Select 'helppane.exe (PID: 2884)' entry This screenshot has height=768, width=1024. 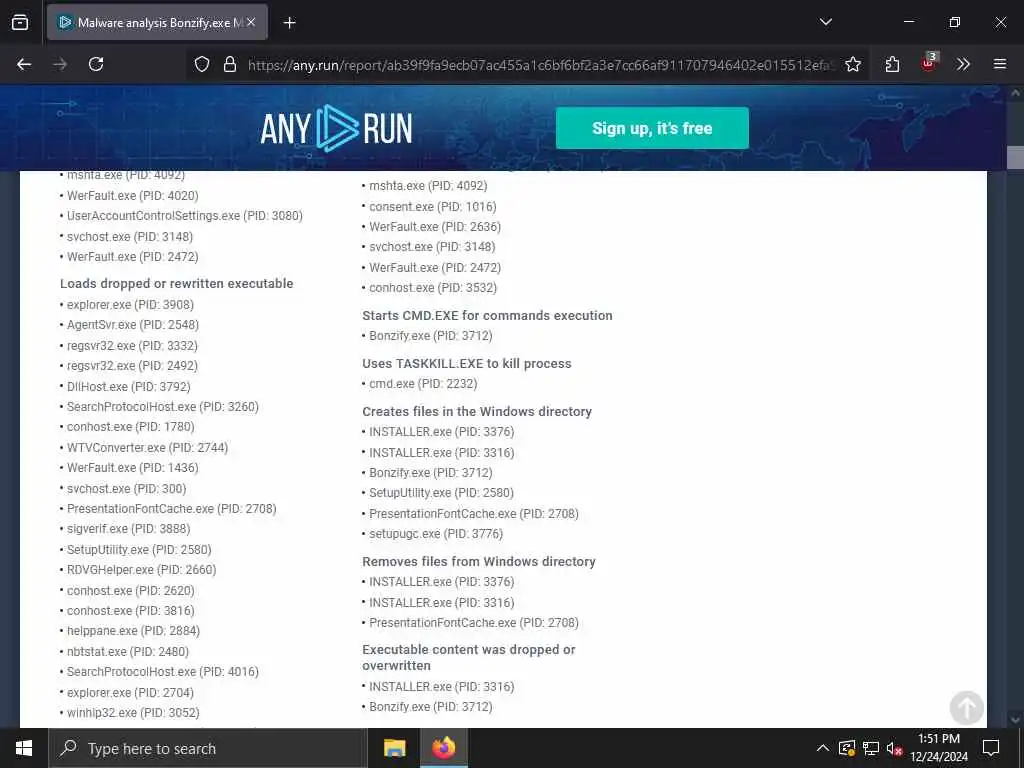click(133, 631)
